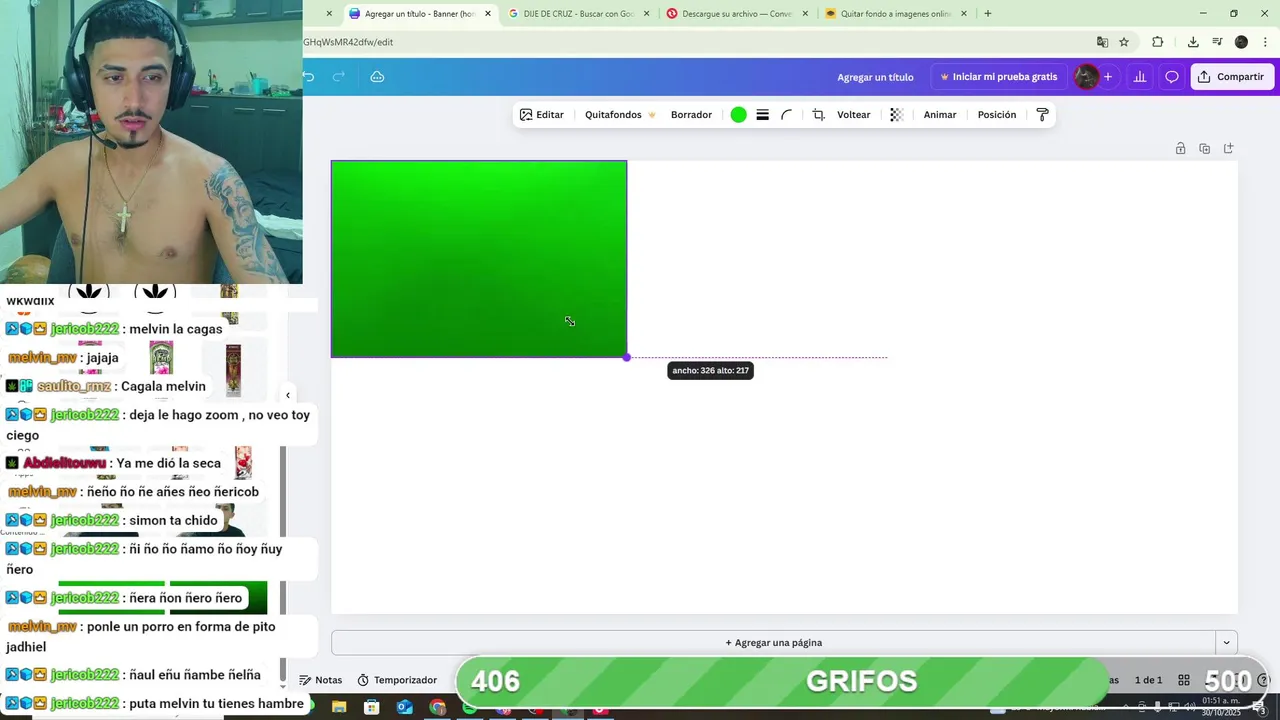Image resolution: width=1280 pixels, height=720 pixels.
Task: Open Chrome profile avatar
Action: point(1241,42)
